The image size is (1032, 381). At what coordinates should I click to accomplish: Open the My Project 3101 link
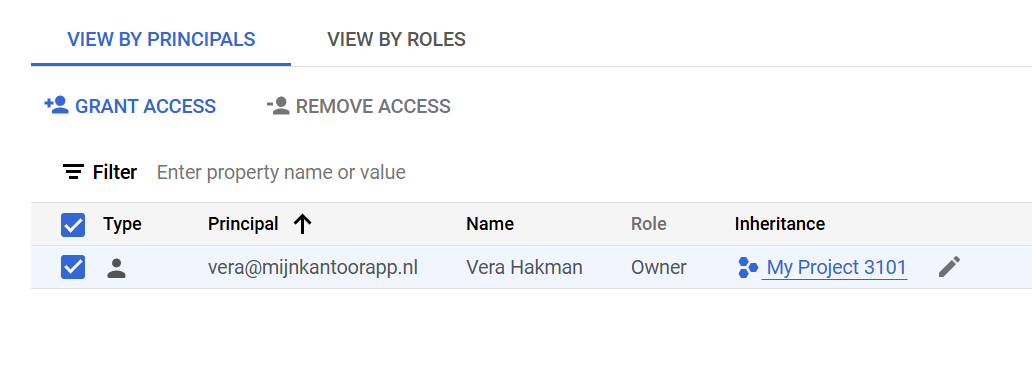(837, 268)
